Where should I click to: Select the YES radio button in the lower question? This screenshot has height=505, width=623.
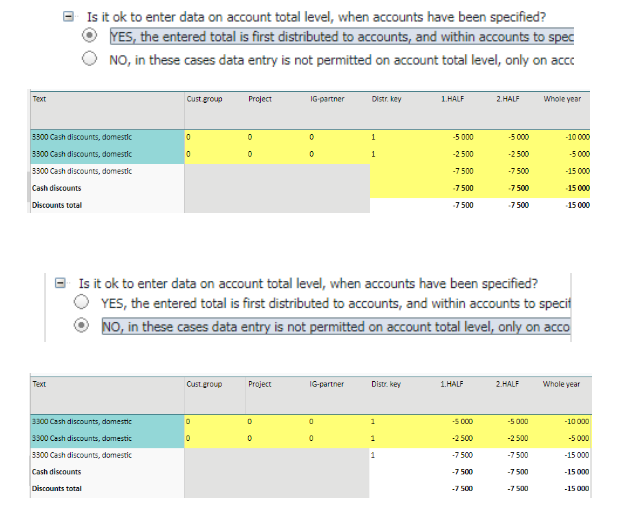click(81, 302)
